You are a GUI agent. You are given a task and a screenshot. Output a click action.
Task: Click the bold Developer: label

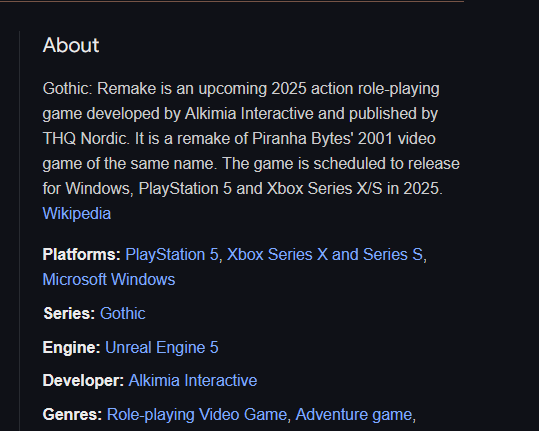[x=83, y=380]
